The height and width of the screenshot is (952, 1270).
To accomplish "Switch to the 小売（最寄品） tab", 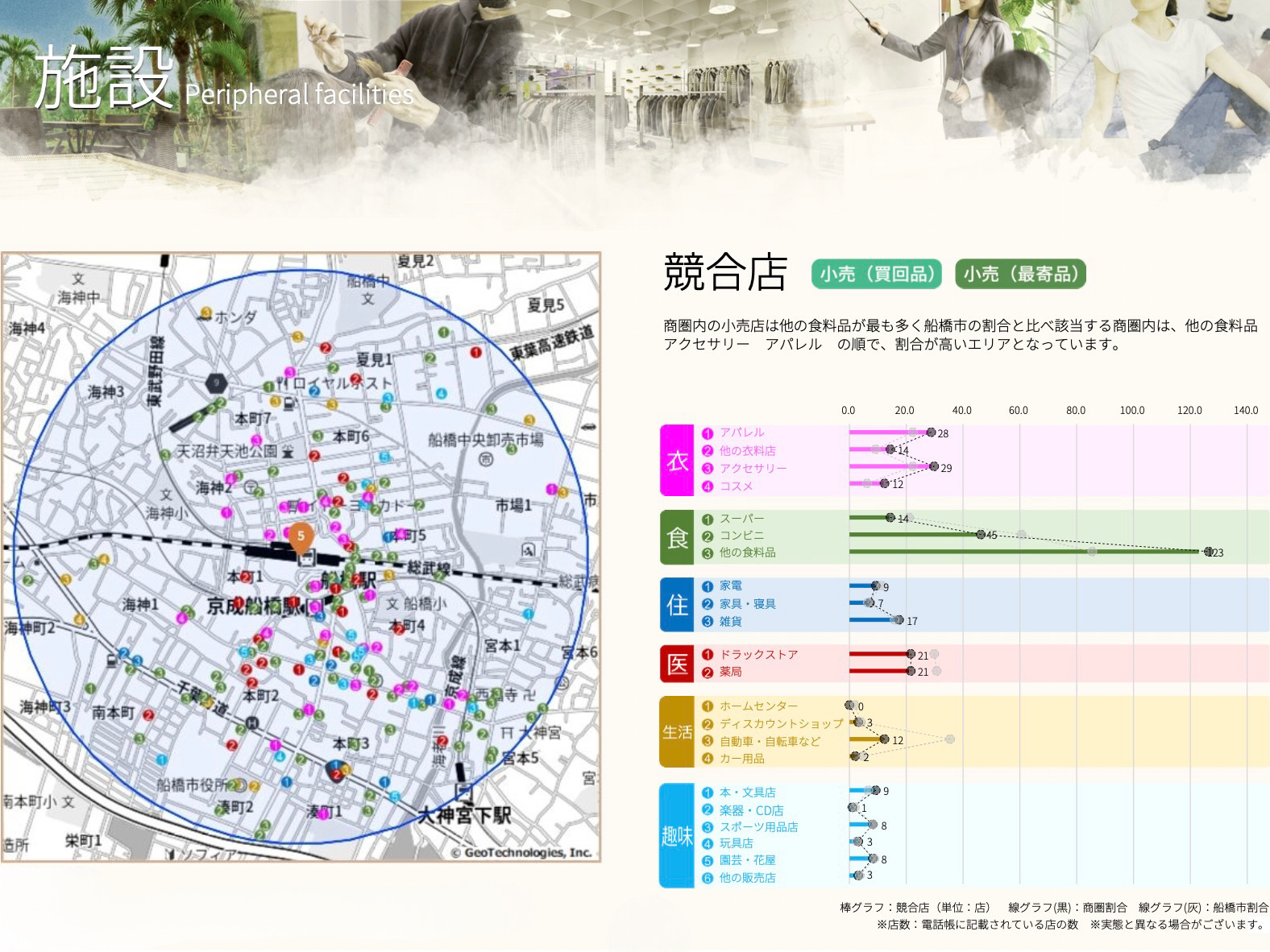I will pos(1020,274).
